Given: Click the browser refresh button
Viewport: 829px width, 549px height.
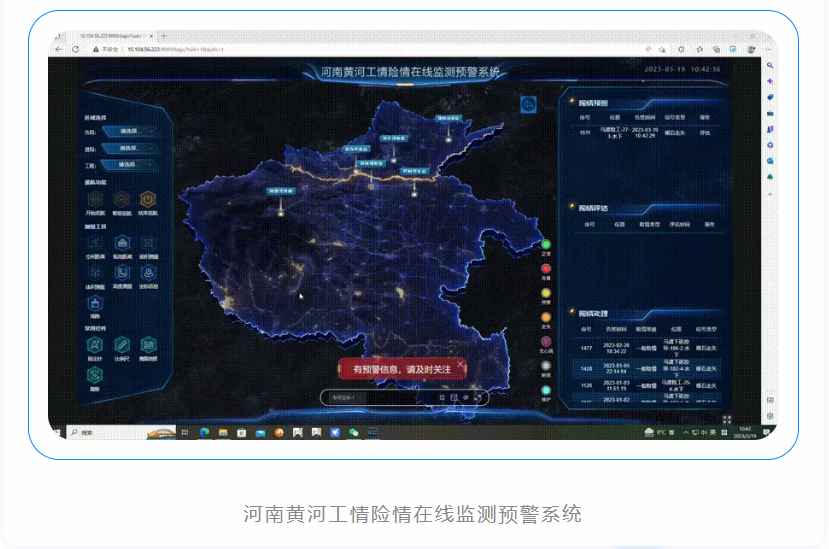Looking at the screenshot, I should [76, 49].
